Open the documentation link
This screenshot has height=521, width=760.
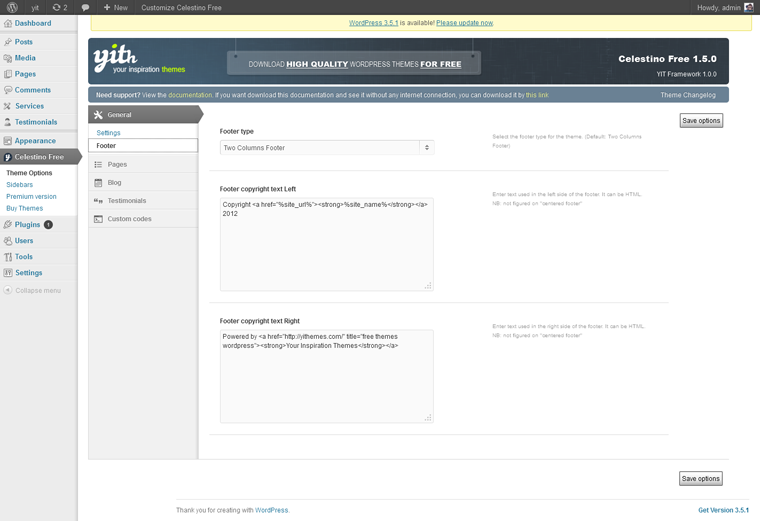click(190, 95)
